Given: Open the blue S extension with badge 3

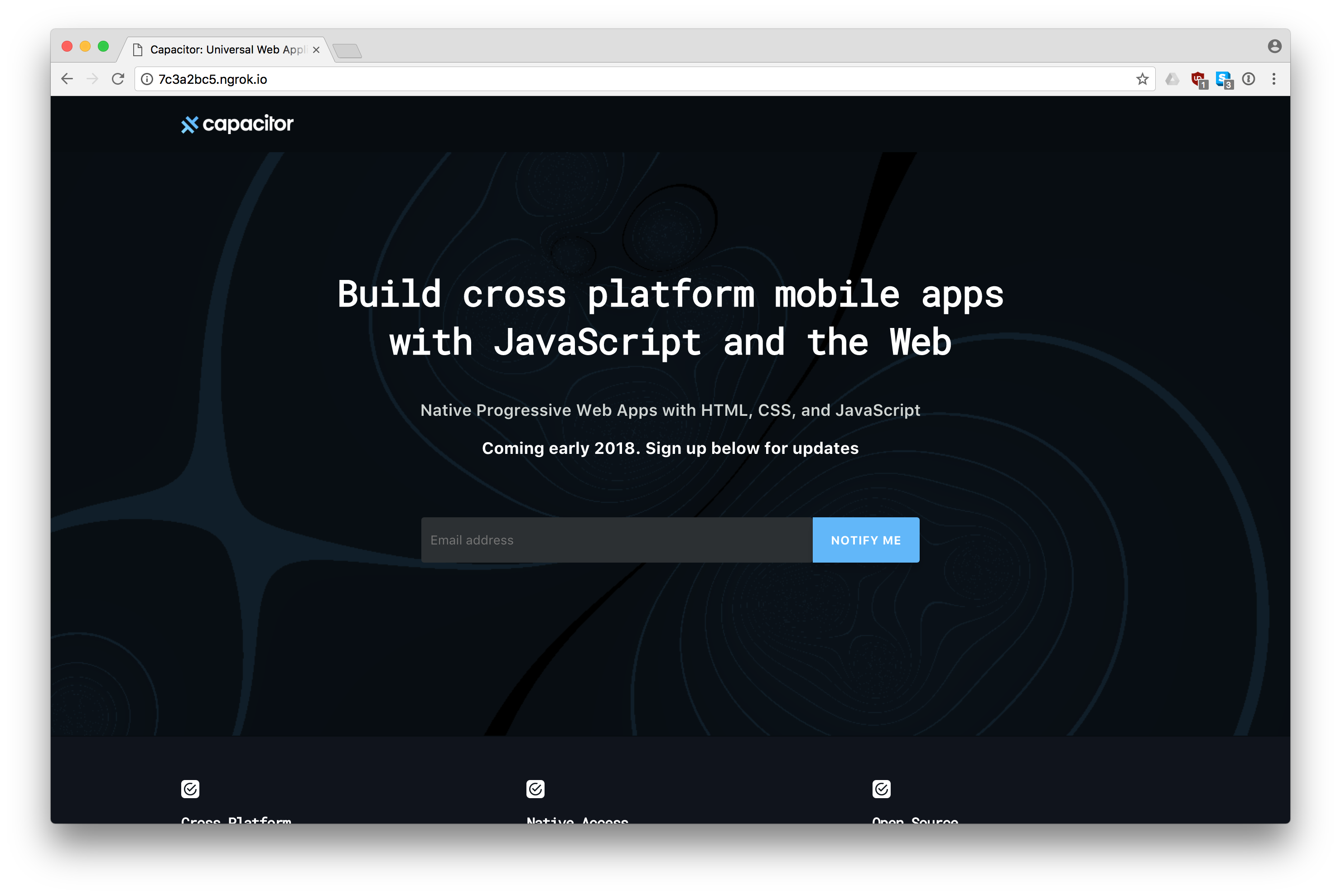Looking at the screenshot, I should click(1223, 79).
